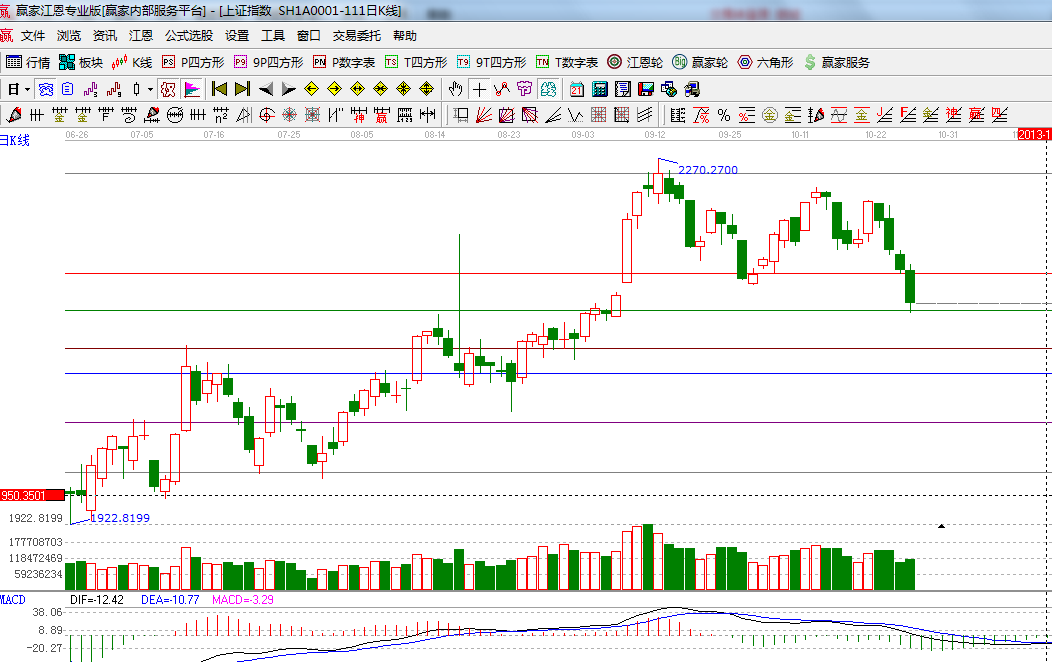Jump to first bar with skip-back arrow
The width and height of the screenshot is (1052, 662).
(x=220, y=89)
